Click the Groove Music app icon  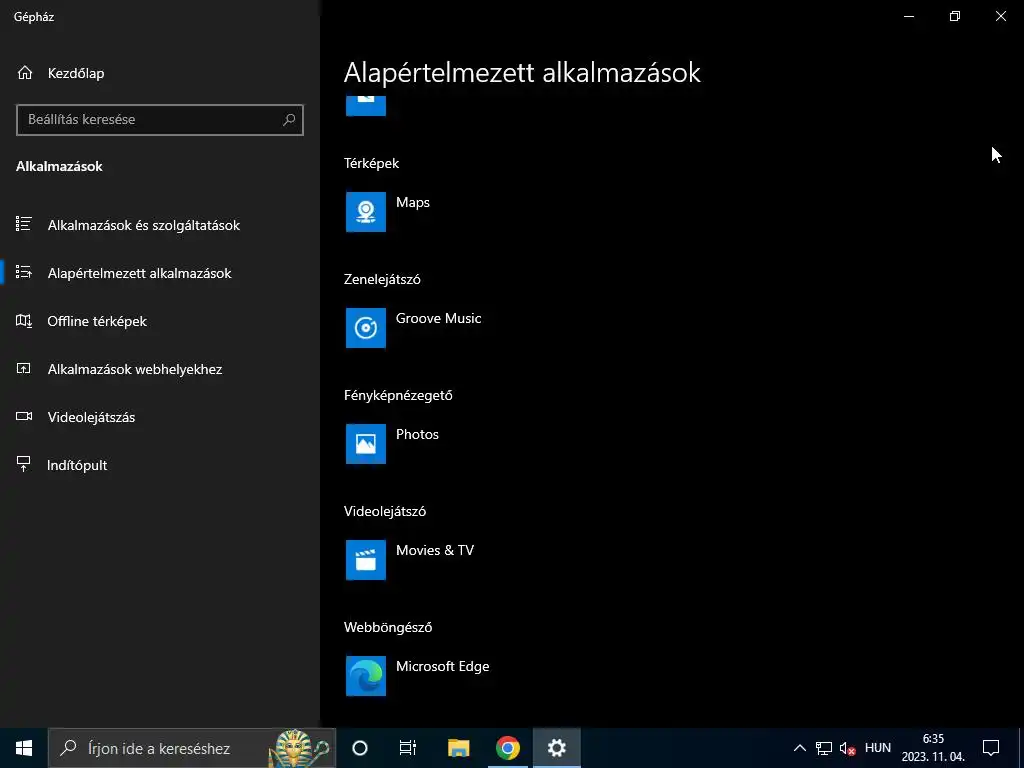tap(366, 328)
